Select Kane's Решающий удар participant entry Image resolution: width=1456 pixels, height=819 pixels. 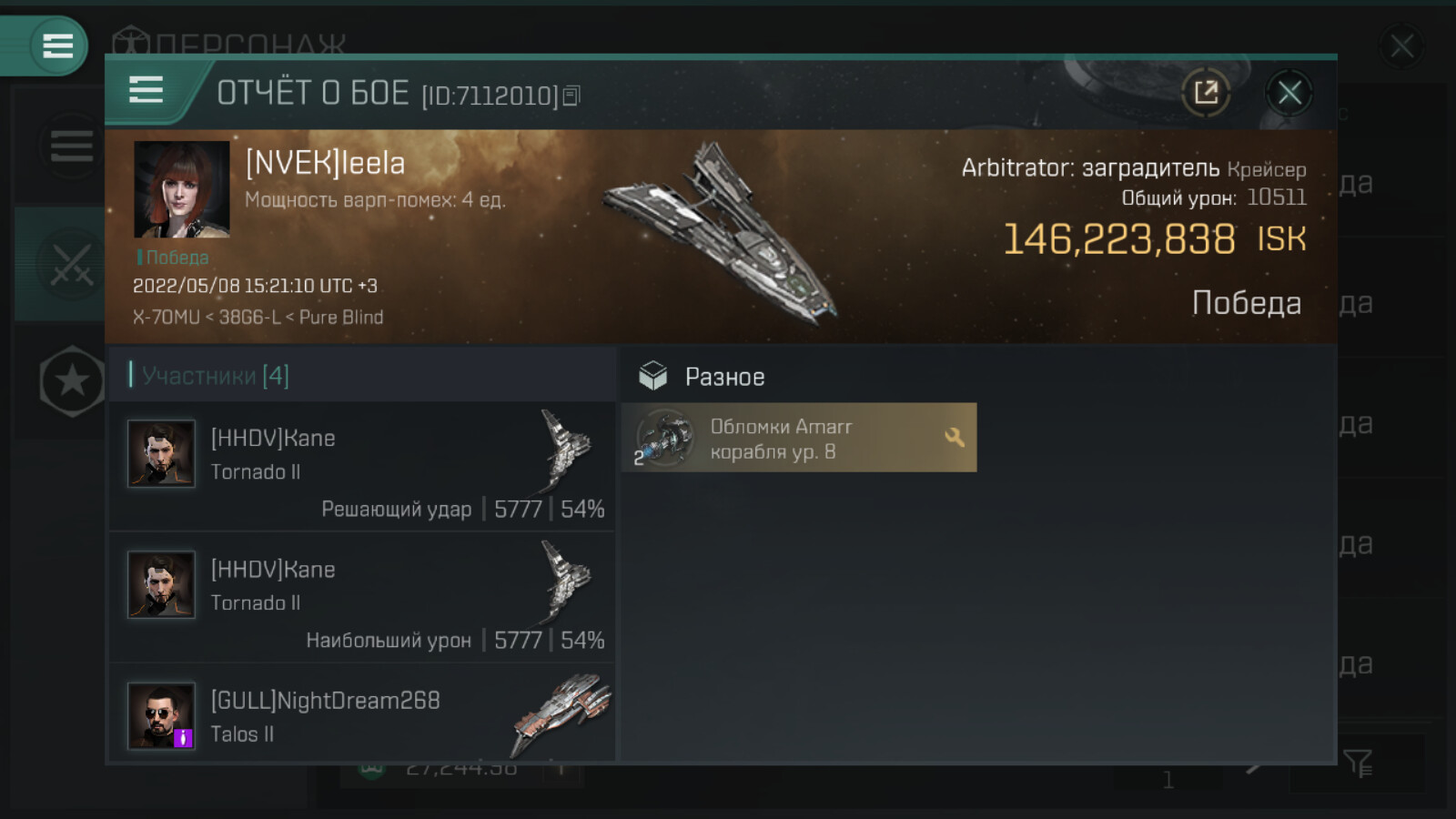click(x=362, y=467)
